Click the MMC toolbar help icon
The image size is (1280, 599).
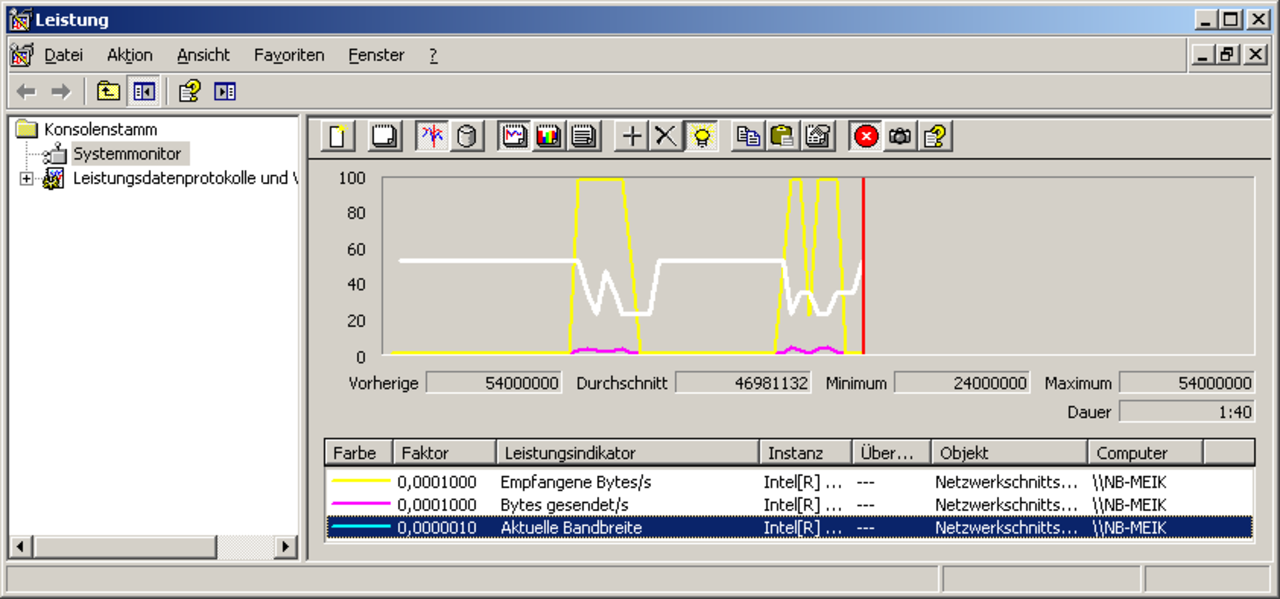pos(190,92)
